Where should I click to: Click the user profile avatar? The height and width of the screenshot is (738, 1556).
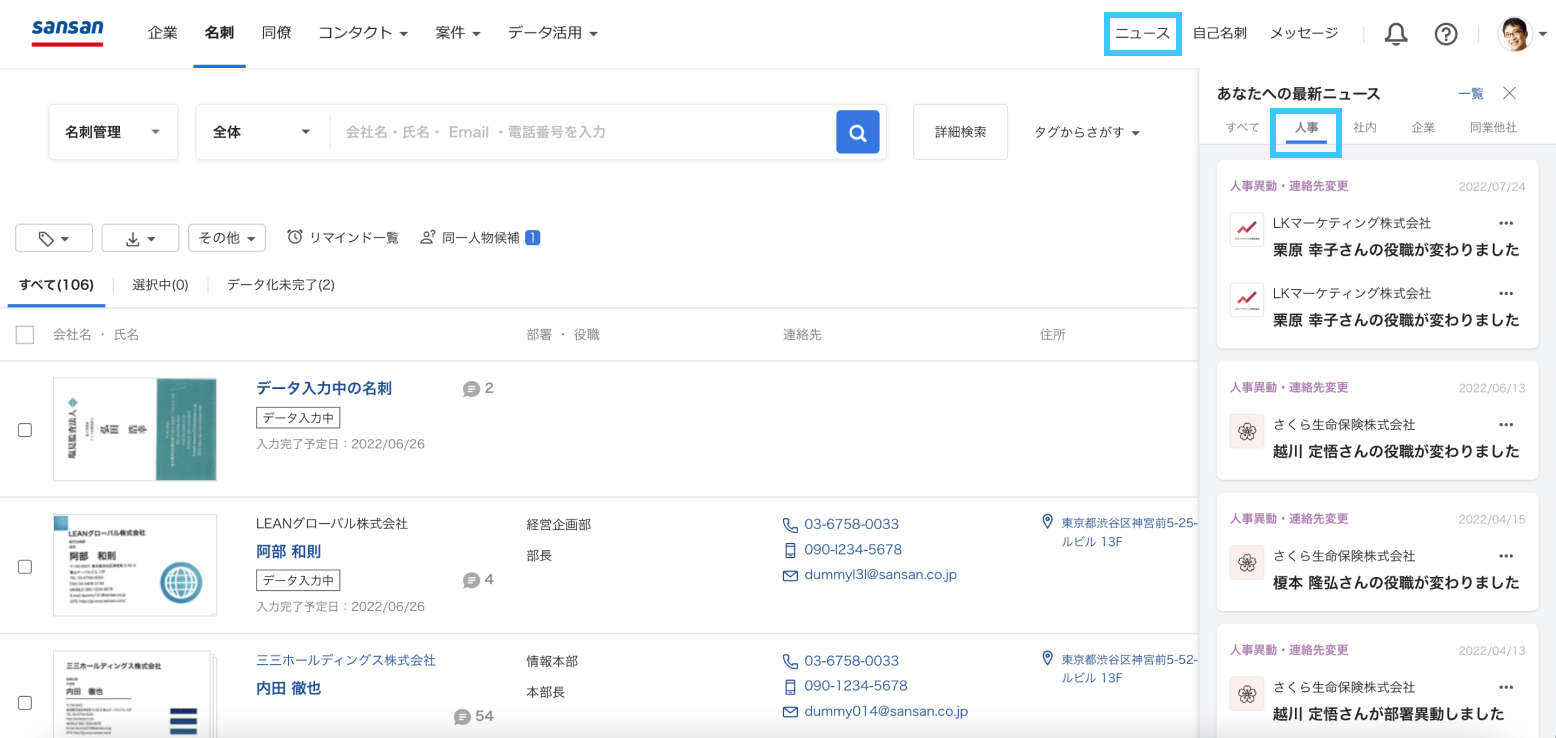click(x=1515, y=34)
